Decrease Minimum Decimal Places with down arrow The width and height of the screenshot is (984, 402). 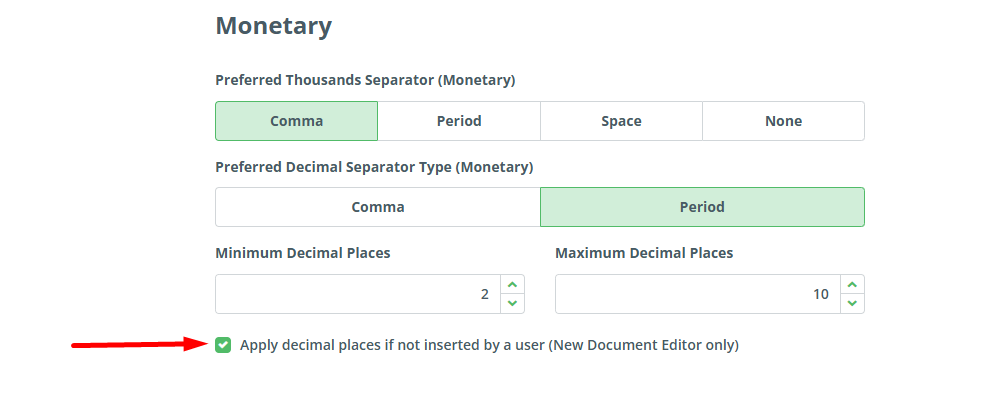[x=512, y=302]
